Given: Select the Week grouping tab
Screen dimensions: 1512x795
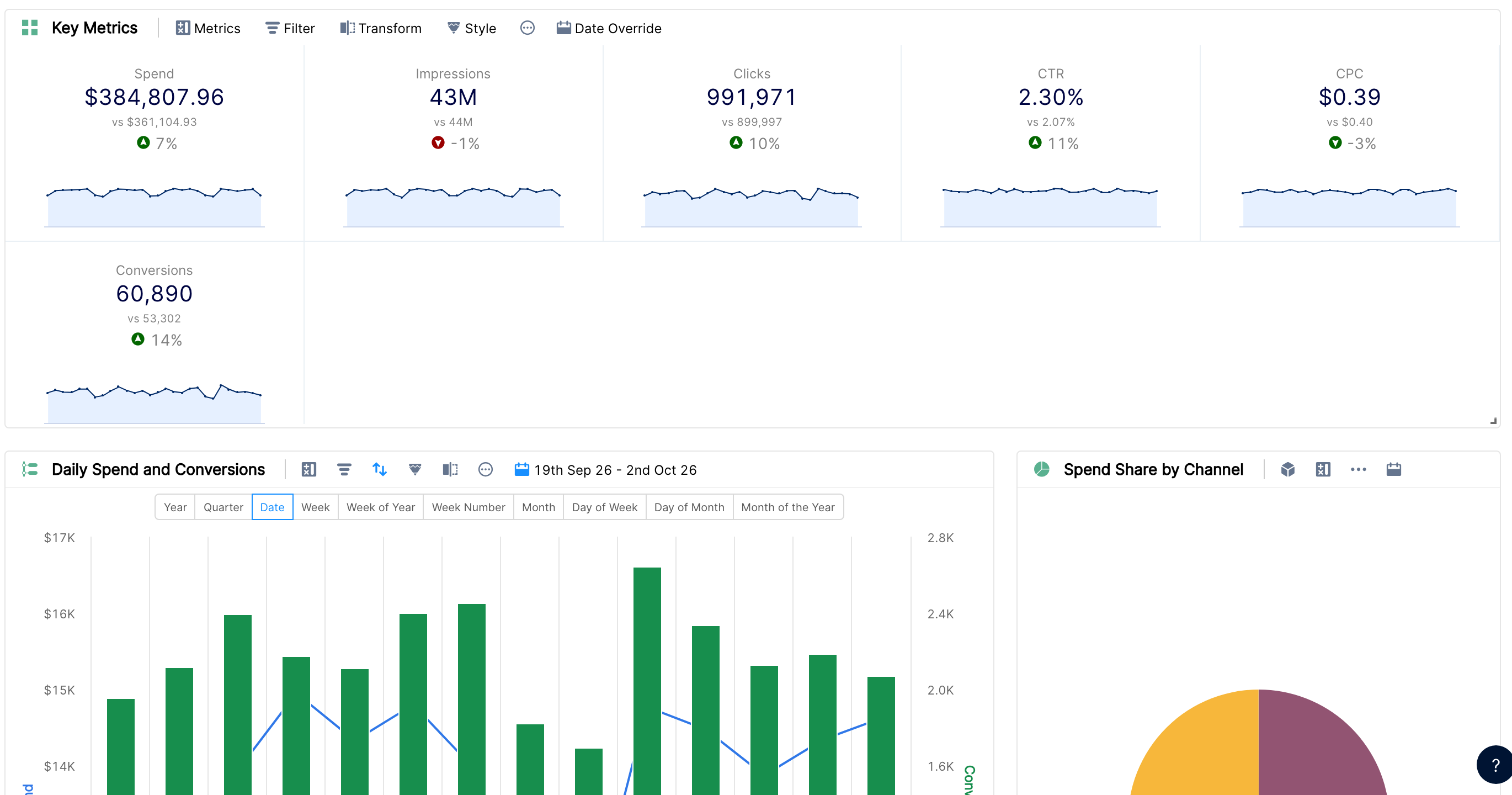Looking at the screenshot, I should (x=315, y=507).
